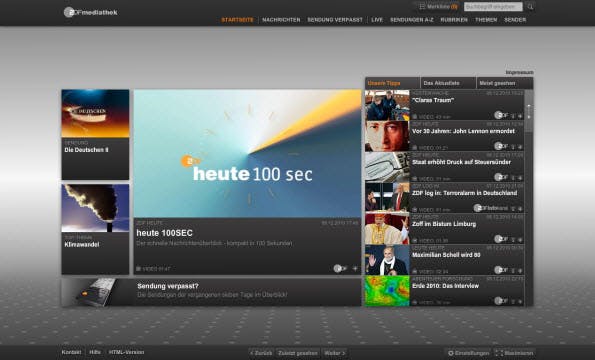Add ZDF log in video with plus icon

520,209
